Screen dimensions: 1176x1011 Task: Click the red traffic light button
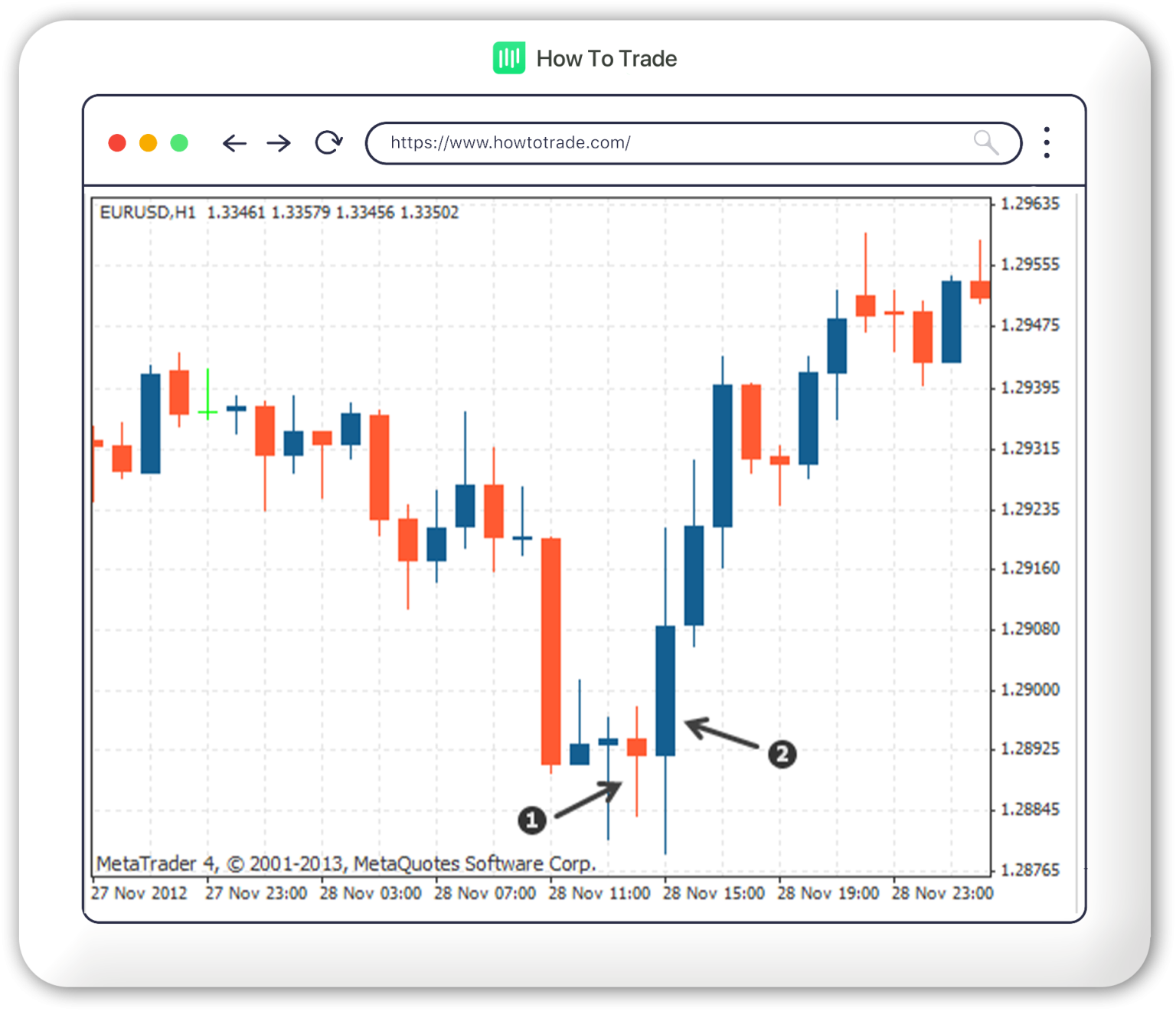pyautogui.click(x=118, y=142)
